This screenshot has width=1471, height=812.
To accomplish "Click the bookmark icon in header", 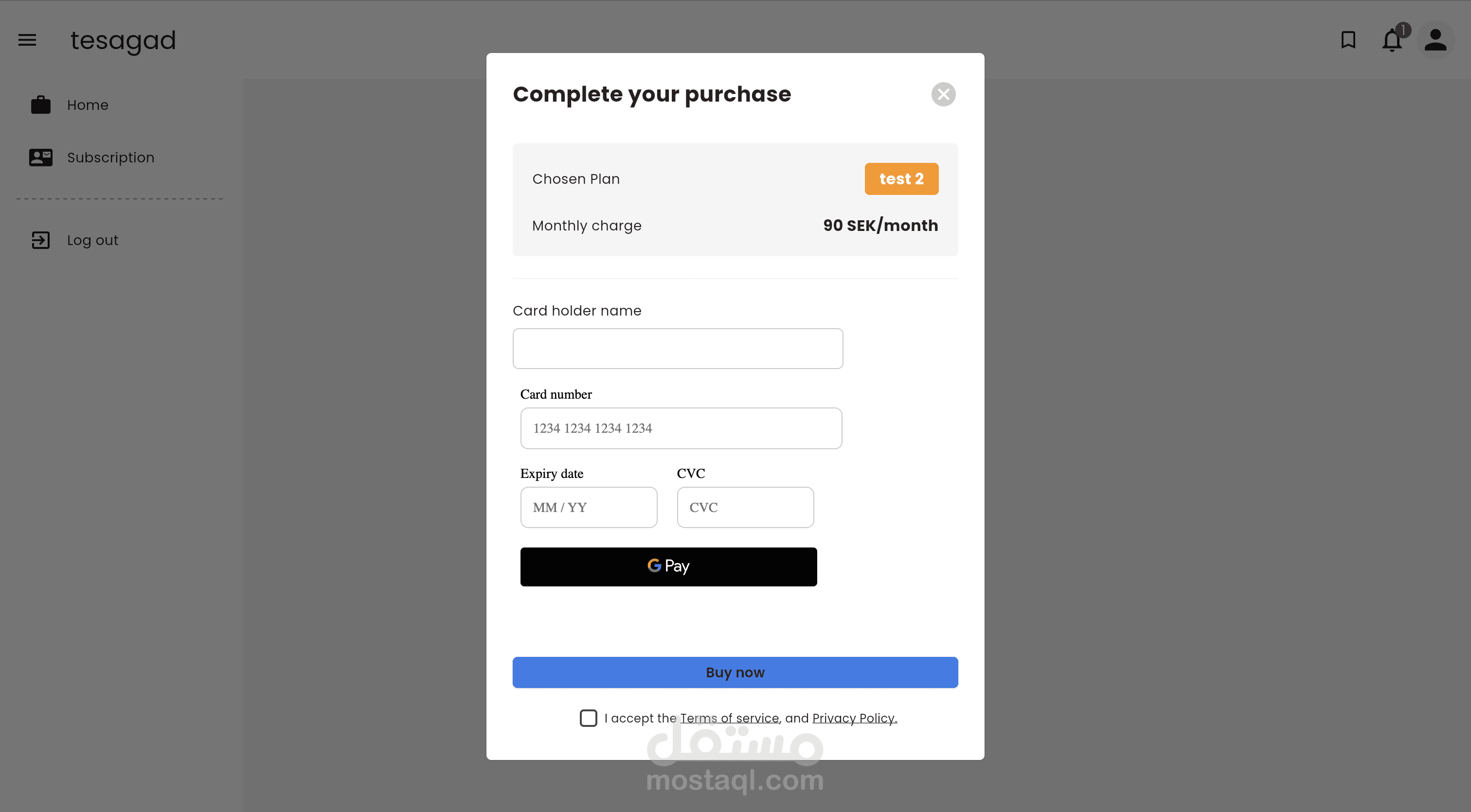I will [1348, 40].
